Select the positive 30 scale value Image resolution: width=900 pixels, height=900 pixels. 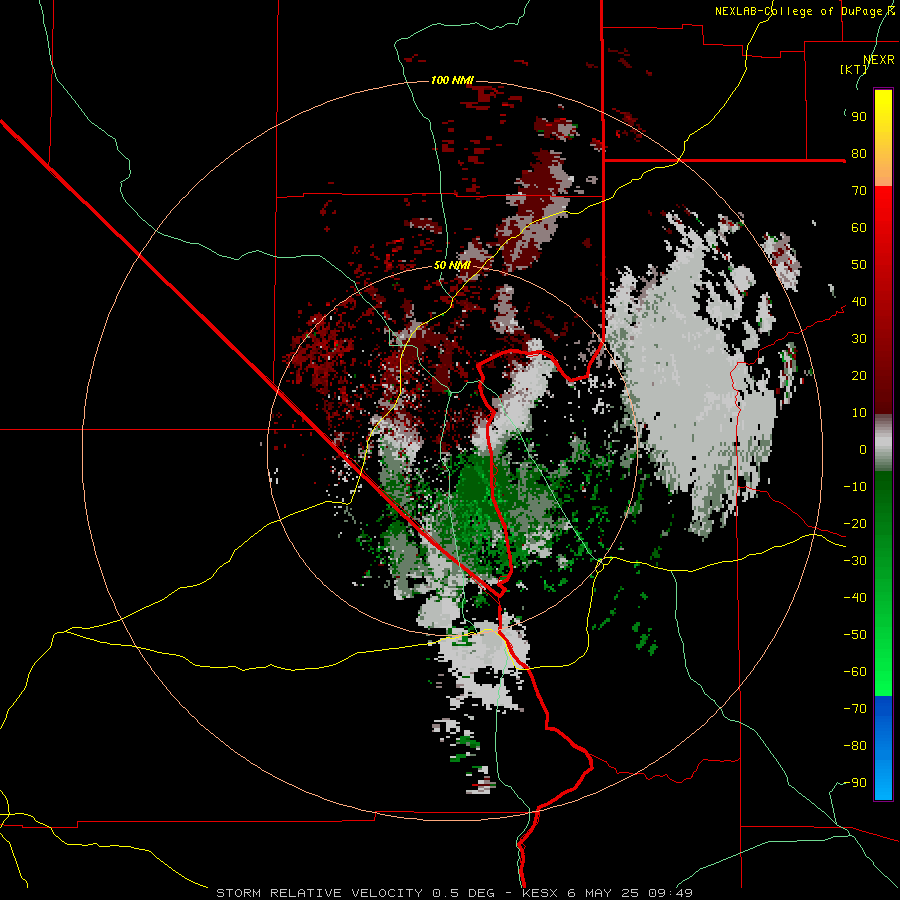(x=859, y=339)
